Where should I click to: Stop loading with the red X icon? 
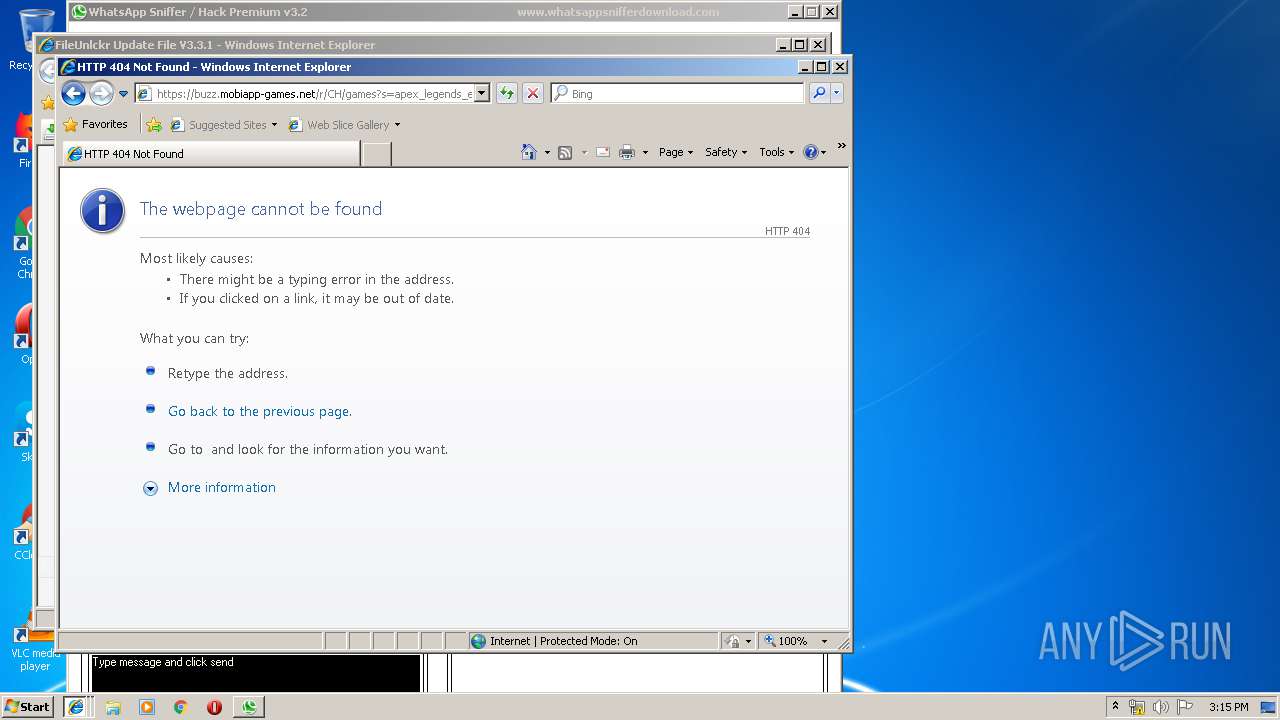point(533,94)
